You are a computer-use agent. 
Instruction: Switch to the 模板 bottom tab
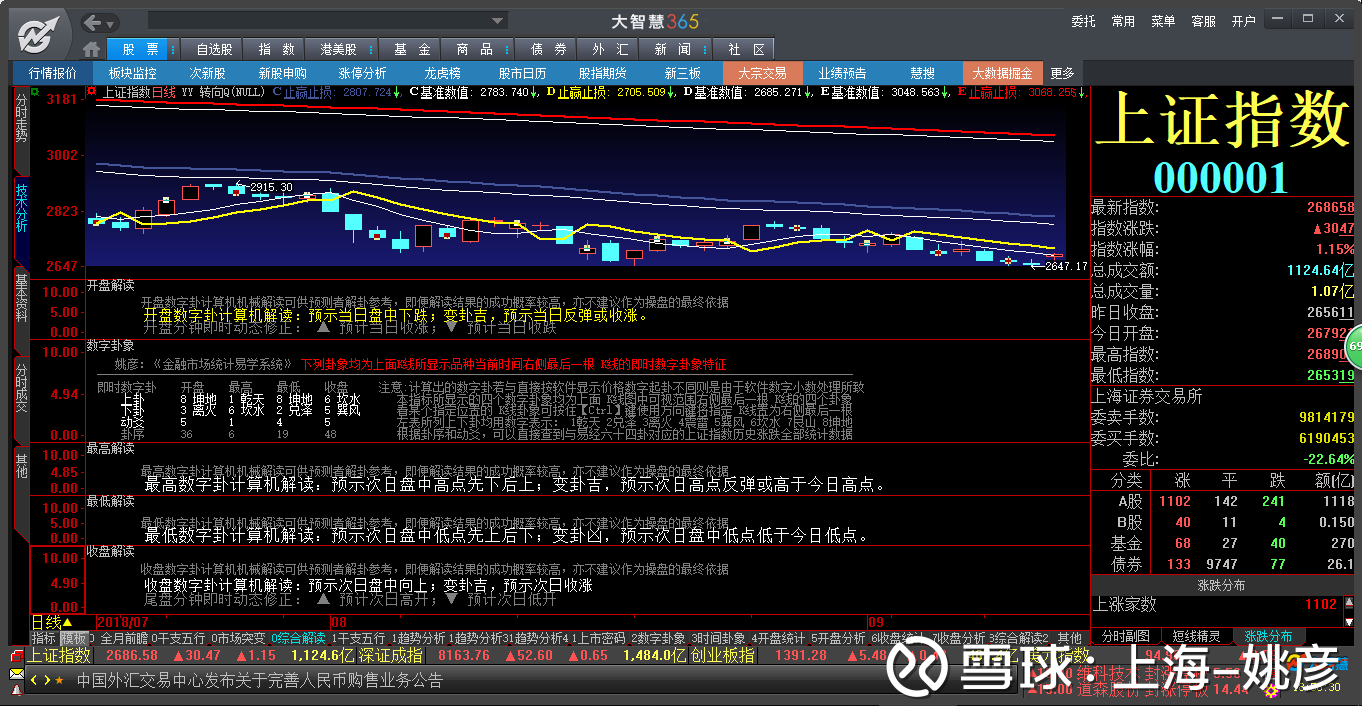tap(73, 638)
